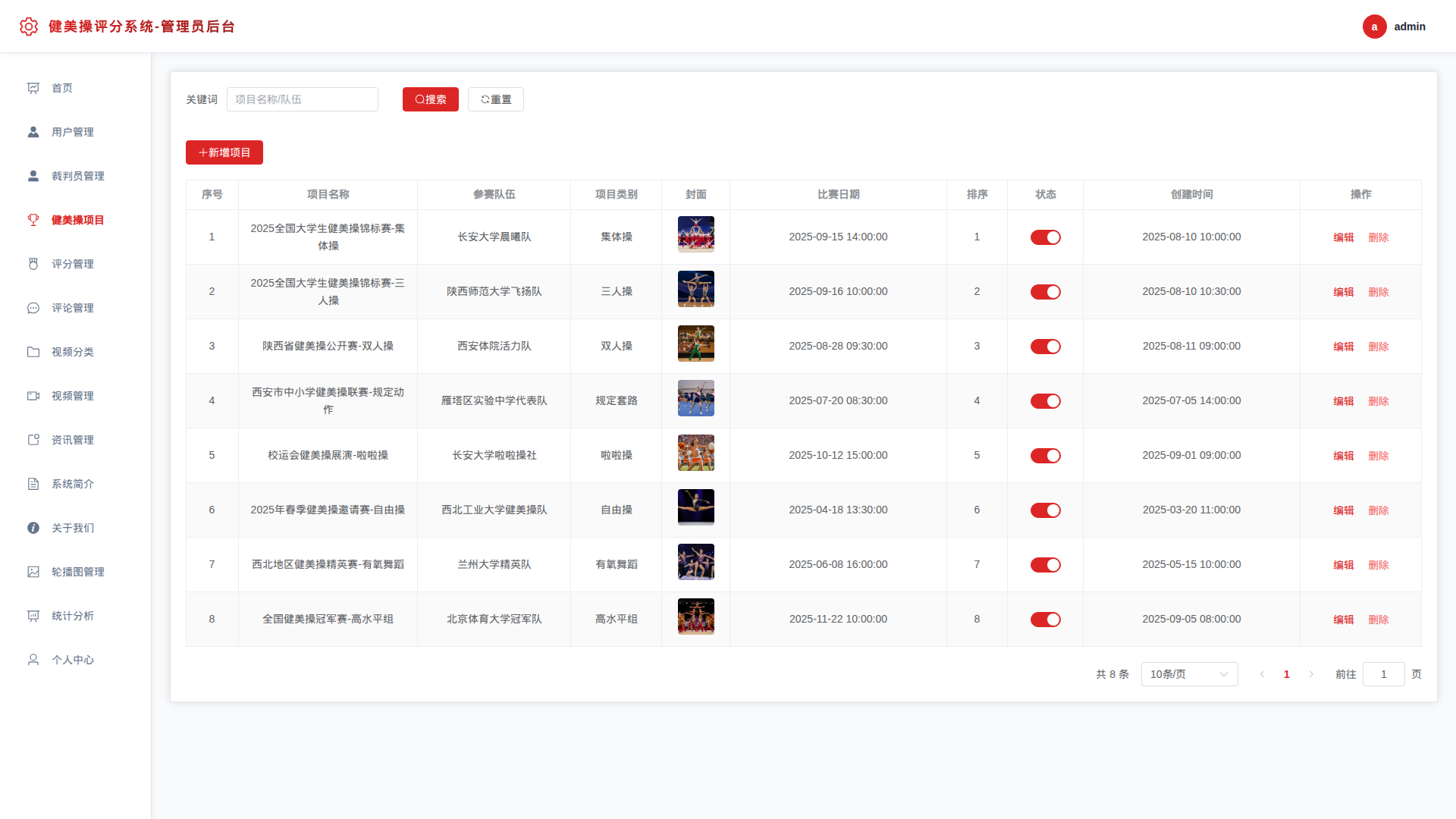The height and width of the screenshot is (819, 1456).
Task: Open cover thumbnail of 集体操 row
Action: coord(695,234)
